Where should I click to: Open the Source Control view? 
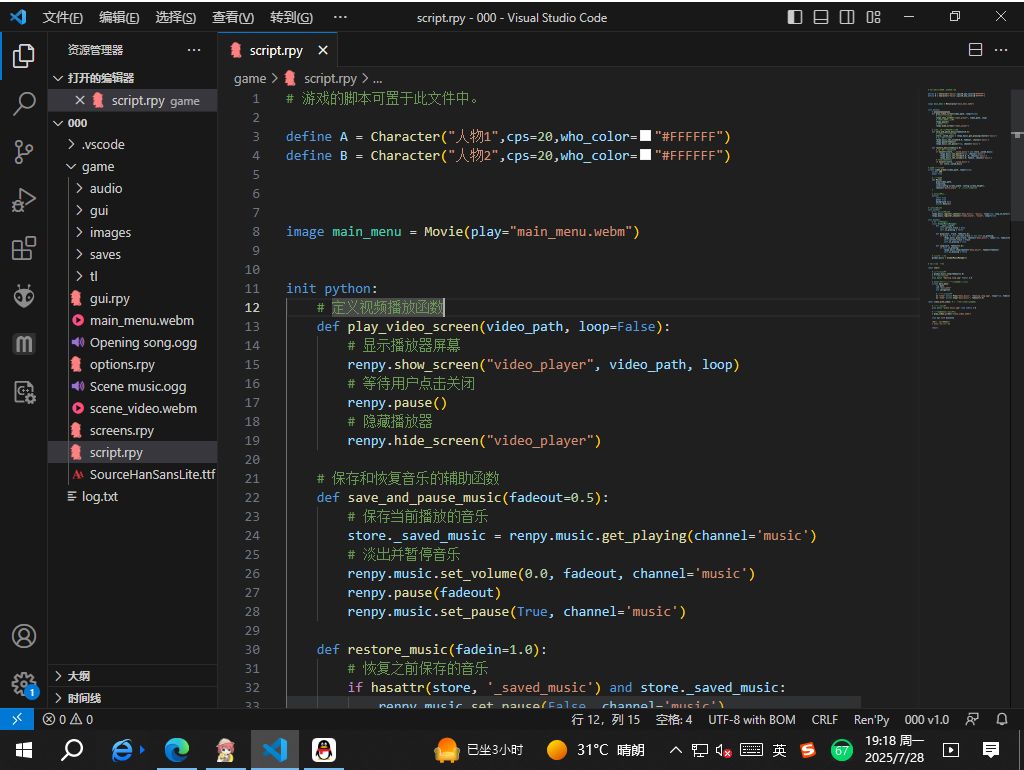click(24, 152)
